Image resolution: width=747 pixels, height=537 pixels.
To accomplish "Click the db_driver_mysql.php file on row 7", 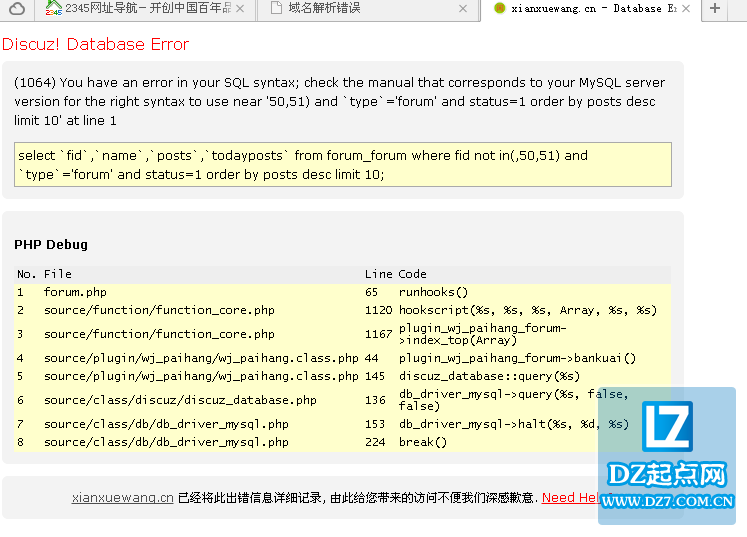I will point(166,424).
